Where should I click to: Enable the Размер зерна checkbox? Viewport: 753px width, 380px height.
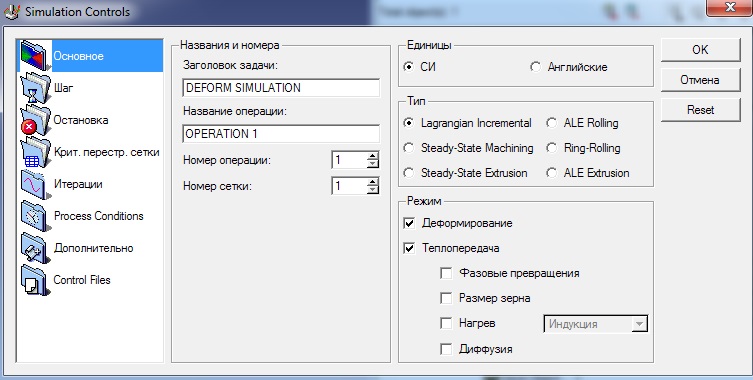point(446,298)
